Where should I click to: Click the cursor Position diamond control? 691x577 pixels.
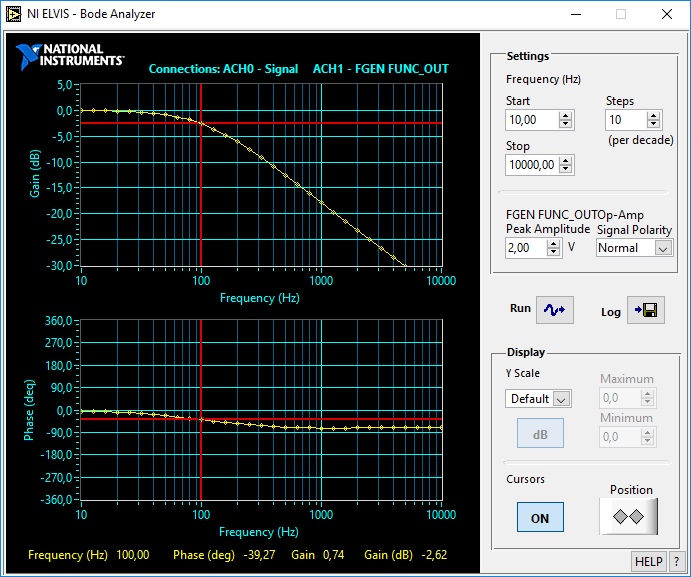pyautogui.click(x=628, y=517)
